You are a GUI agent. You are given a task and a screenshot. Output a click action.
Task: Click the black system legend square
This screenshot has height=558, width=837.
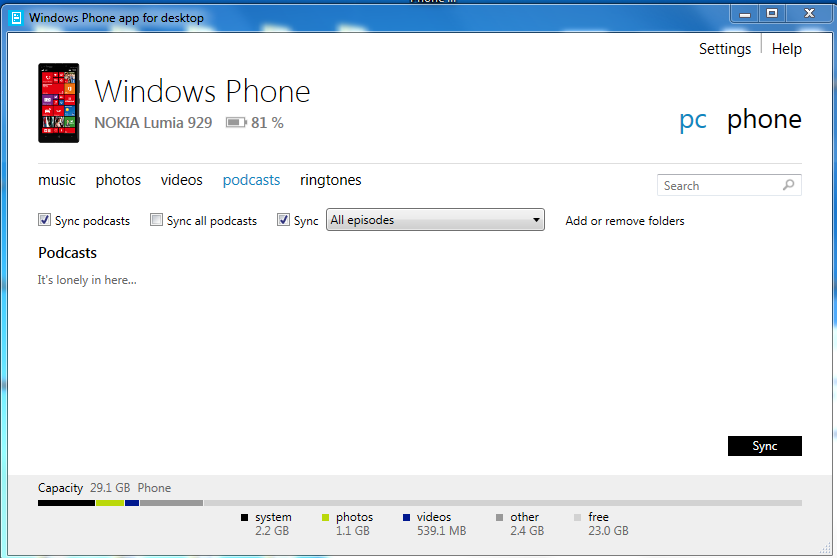[x=244, y=517]
